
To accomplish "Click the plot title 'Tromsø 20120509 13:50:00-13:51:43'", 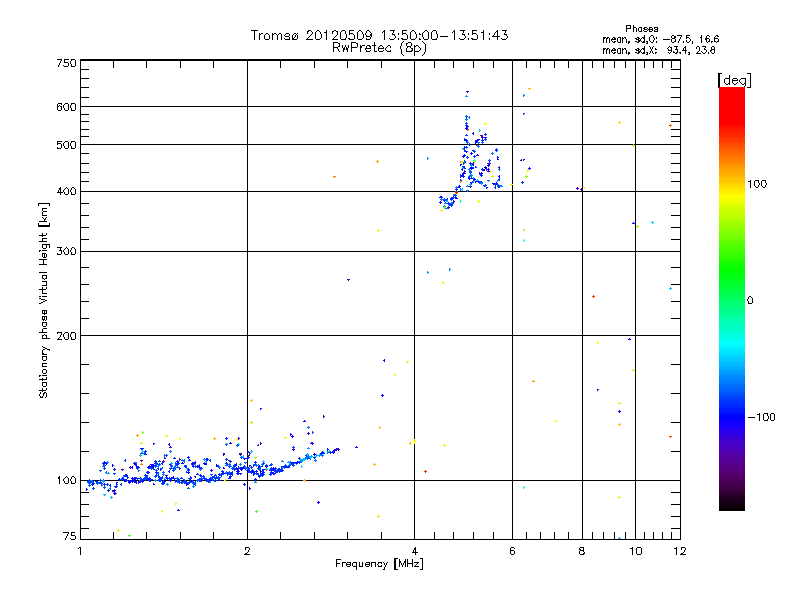I will click(379, 35).
